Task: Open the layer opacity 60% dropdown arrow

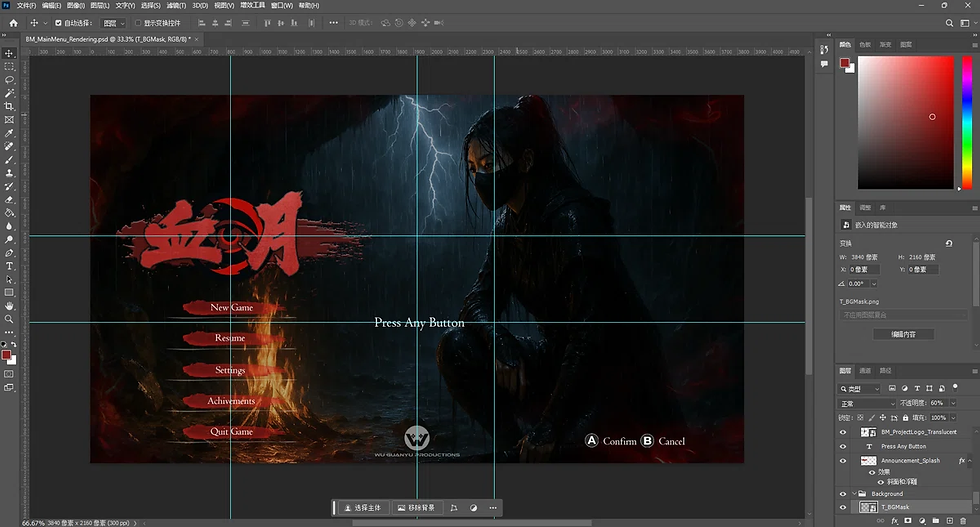Action: (x=953, y=403)
